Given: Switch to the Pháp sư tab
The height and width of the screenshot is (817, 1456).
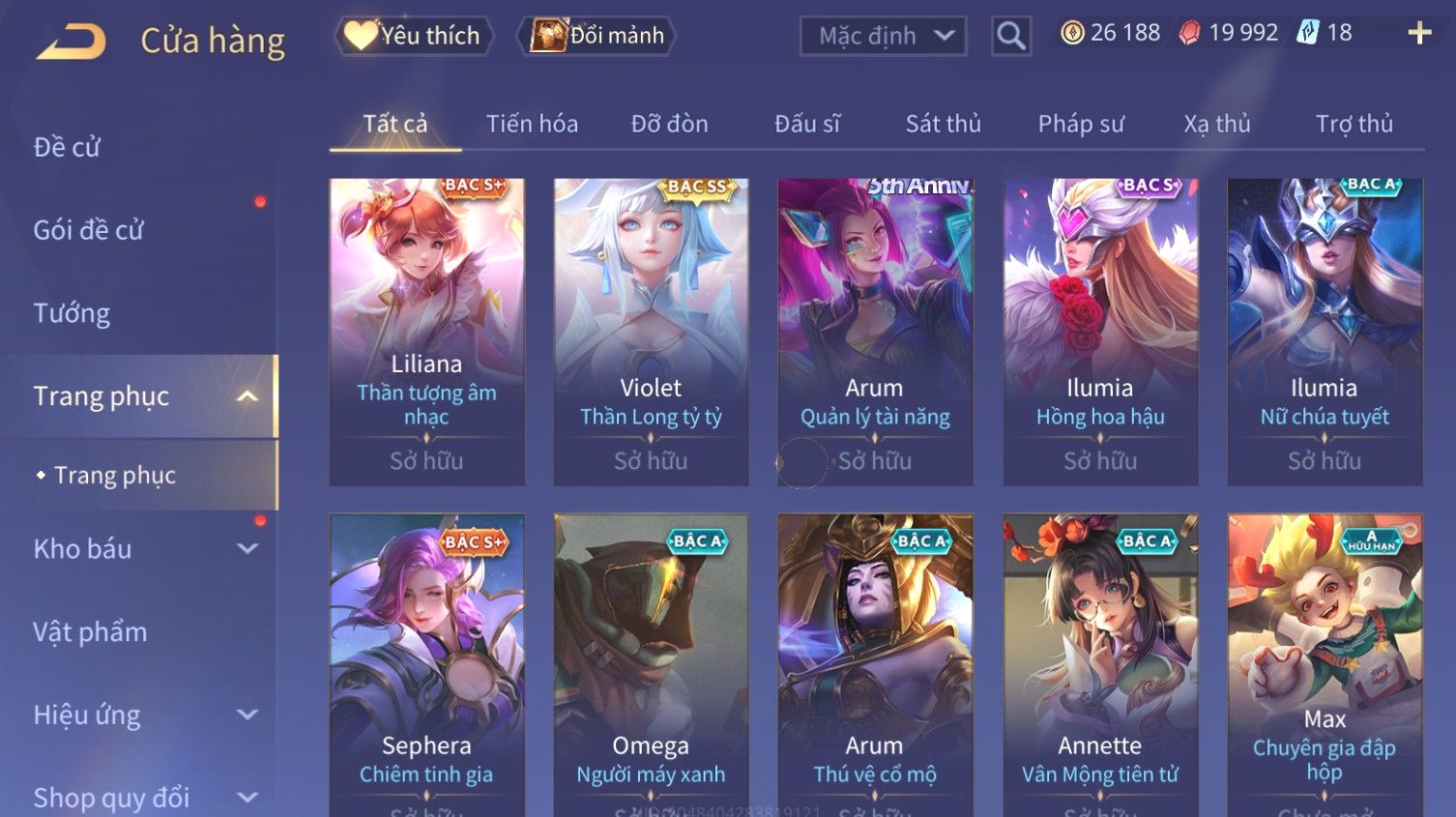Looking at the screenshot, I should 1081,124.
